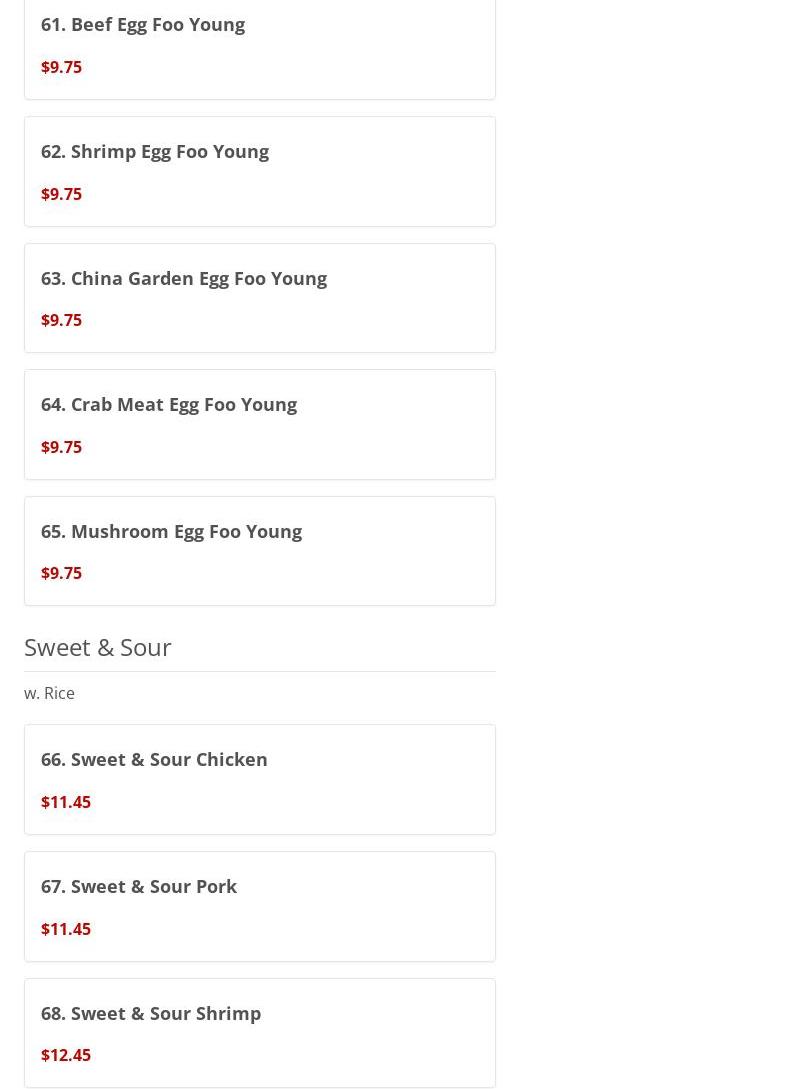Screen dimensions: 785x1089
Task: Open 64. Crab Meat Egg Foo Young
Action: coord(168,404)
